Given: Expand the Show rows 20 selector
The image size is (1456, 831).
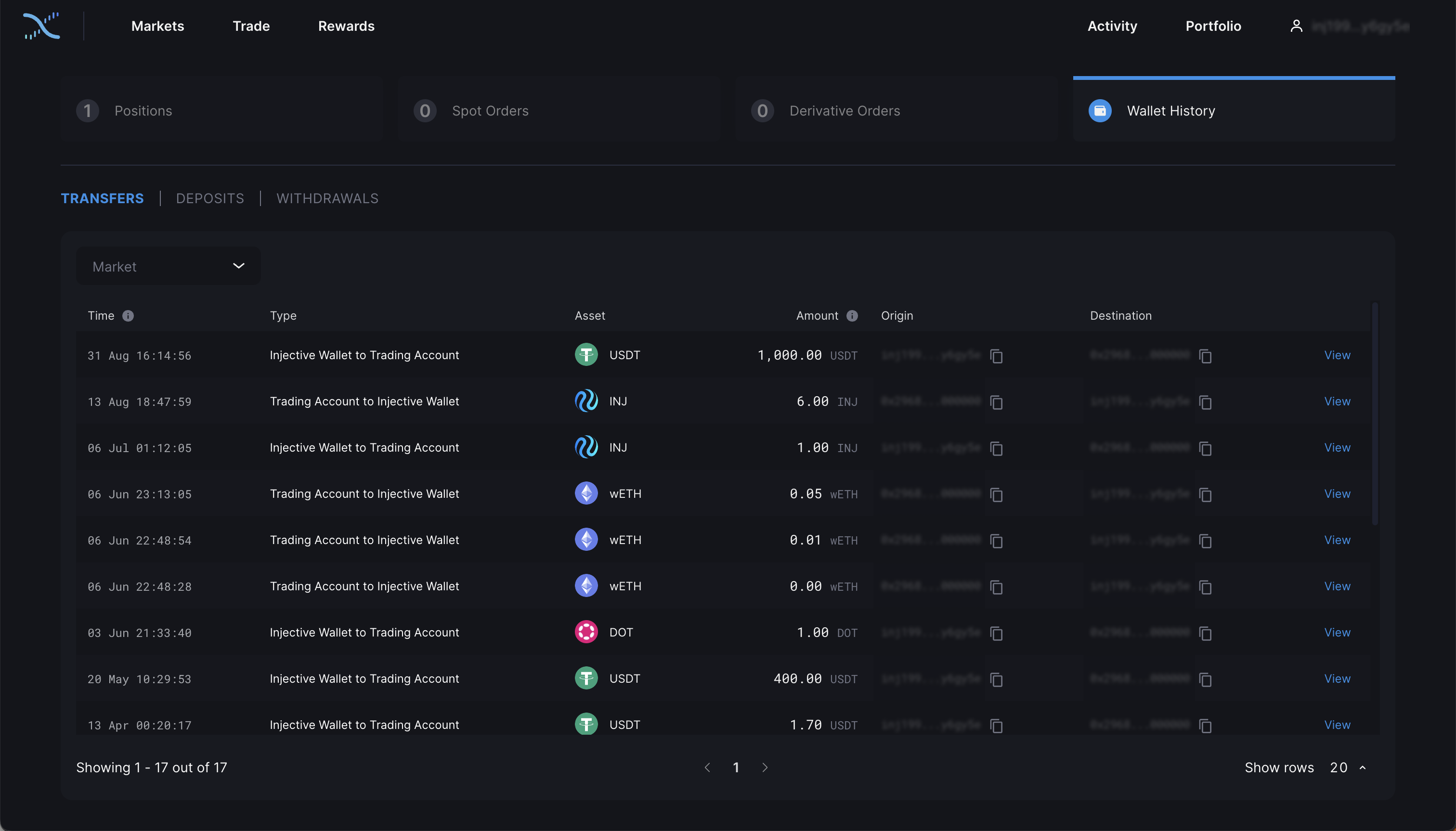Looking at the screenshot, I should coord(1348,767).
